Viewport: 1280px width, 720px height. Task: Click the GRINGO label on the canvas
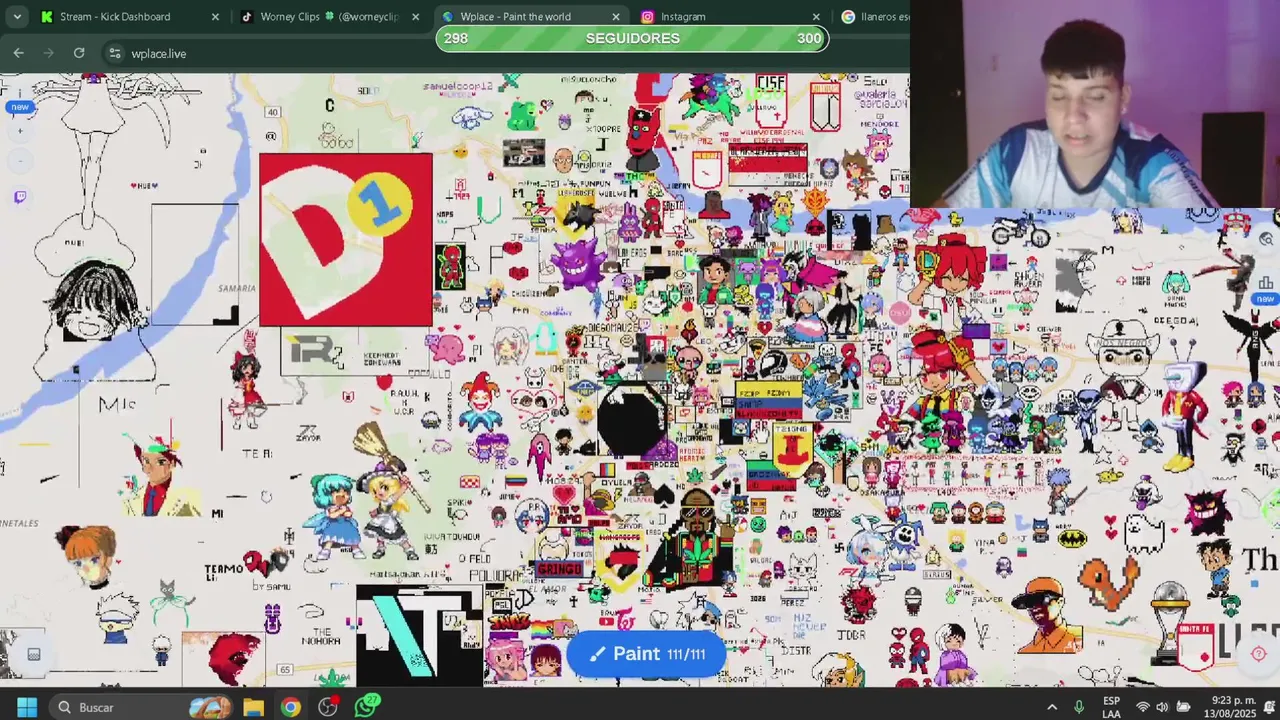point(559,569)
